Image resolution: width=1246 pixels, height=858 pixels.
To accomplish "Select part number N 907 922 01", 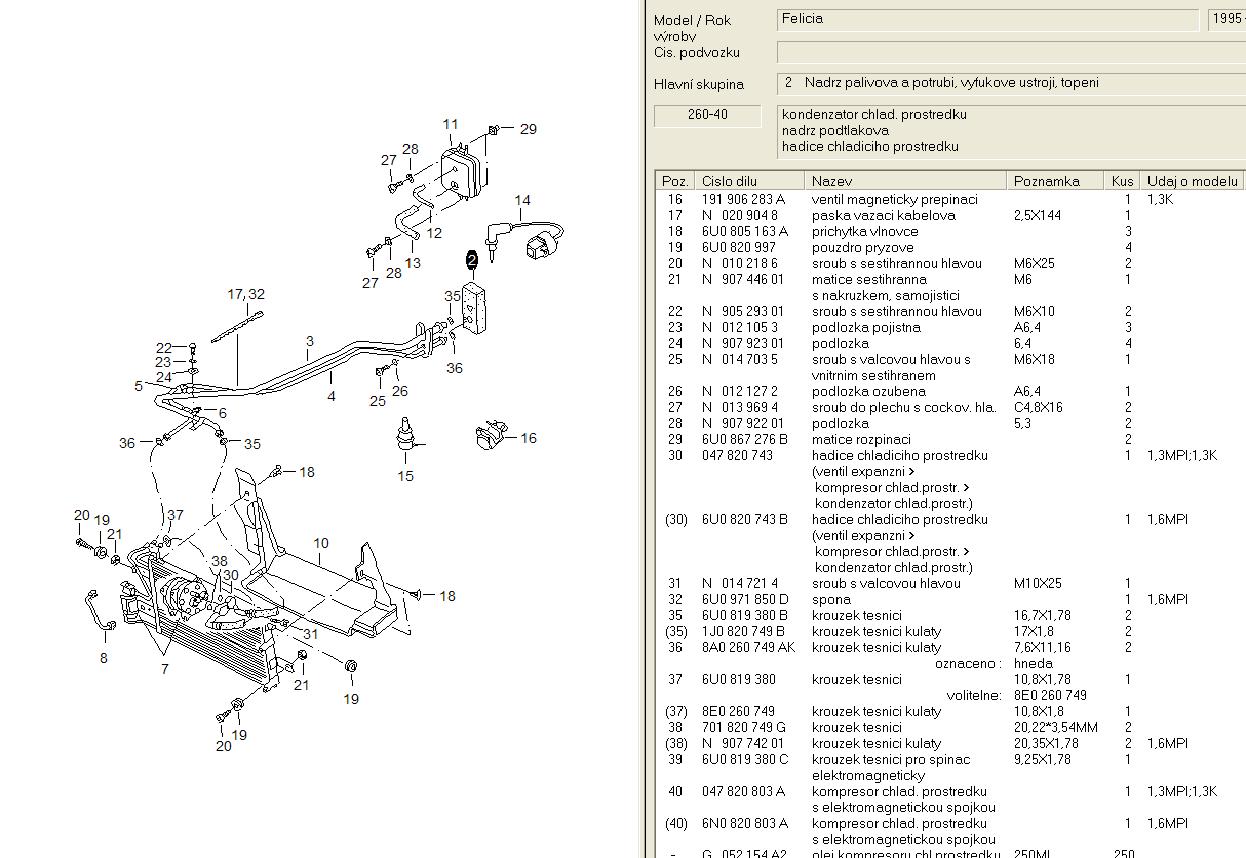I will coord(743,423).
